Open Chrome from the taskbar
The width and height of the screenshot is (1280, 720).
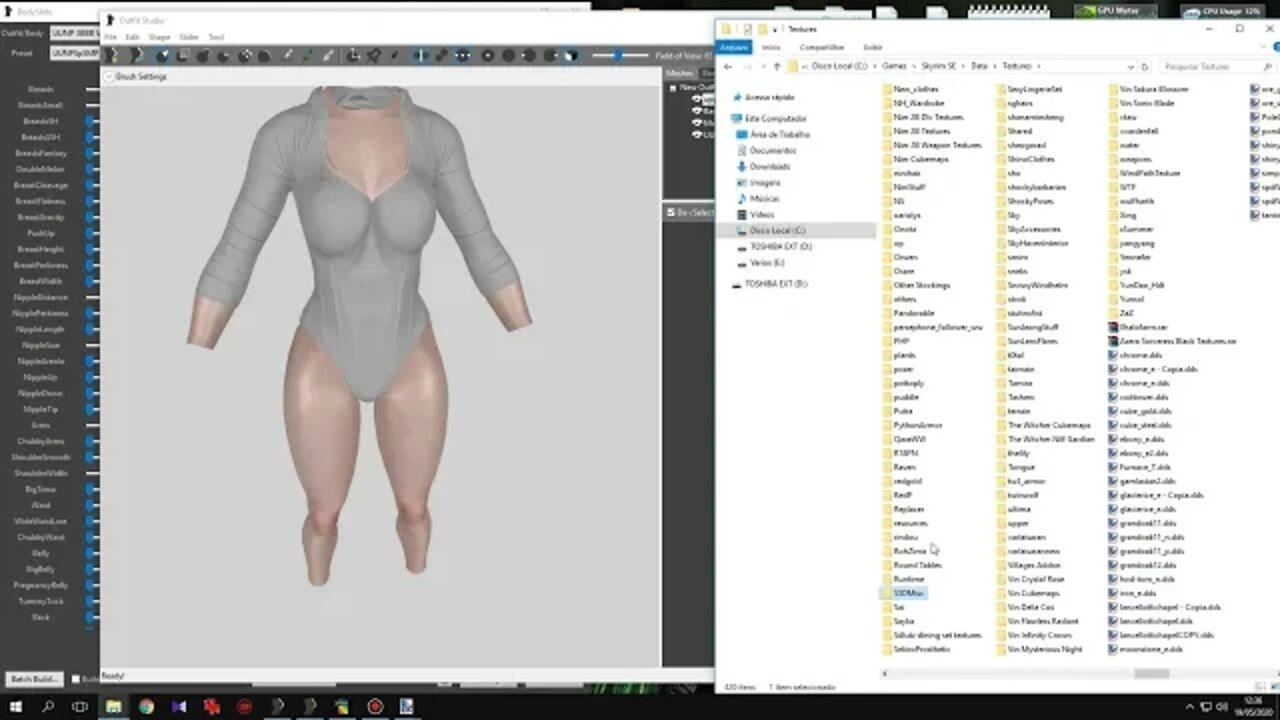click(x=146, y=706)
